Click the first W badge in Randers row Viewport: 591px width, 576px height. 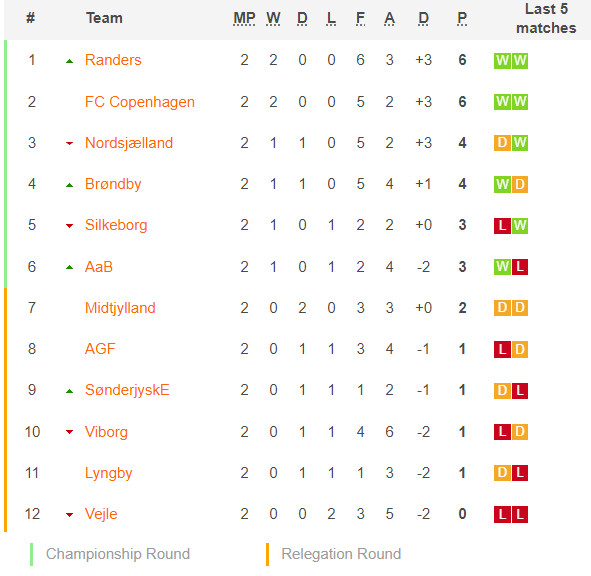502,61
